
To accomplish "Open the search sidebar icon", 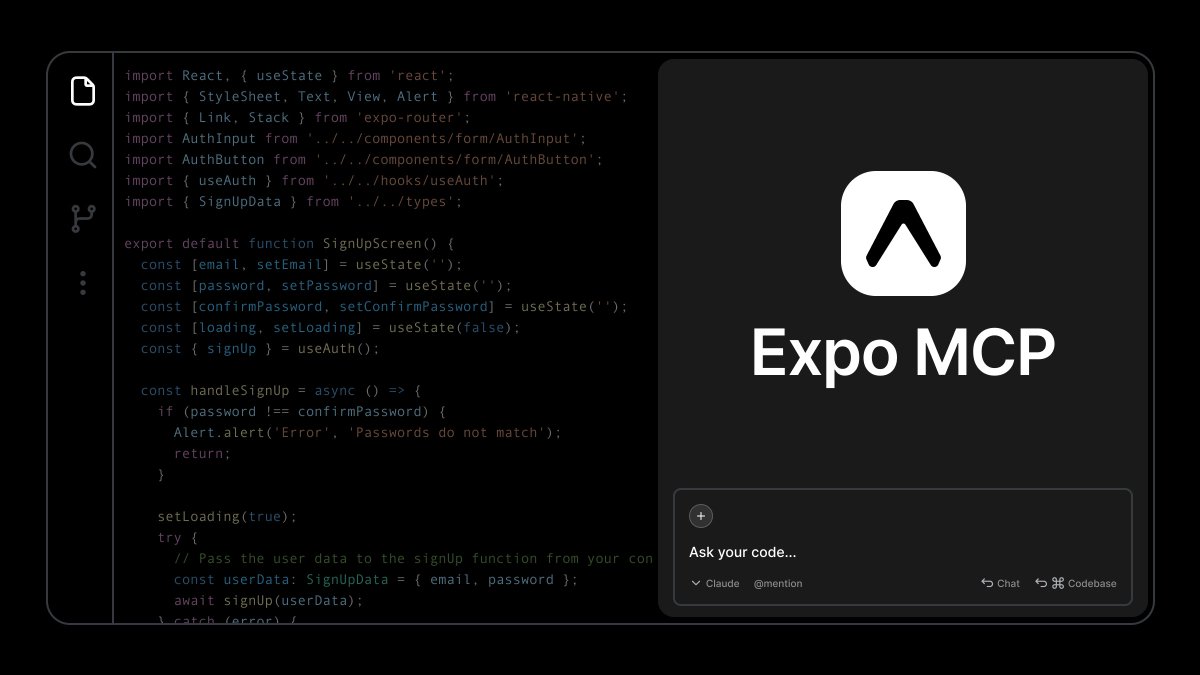I will [83, 155].
